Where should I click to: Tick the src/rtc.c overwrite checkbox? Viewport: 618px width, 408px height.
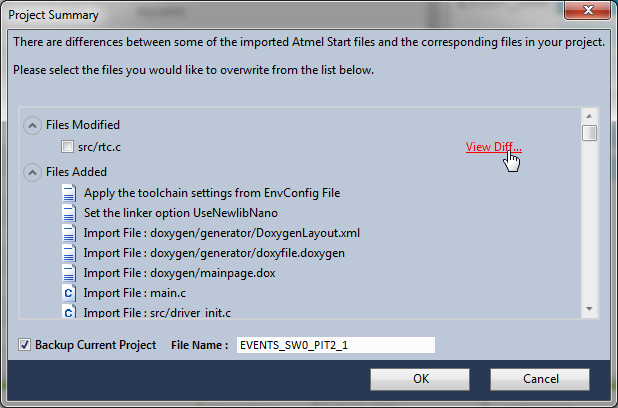pyautogui.click(x=67, y=147)
